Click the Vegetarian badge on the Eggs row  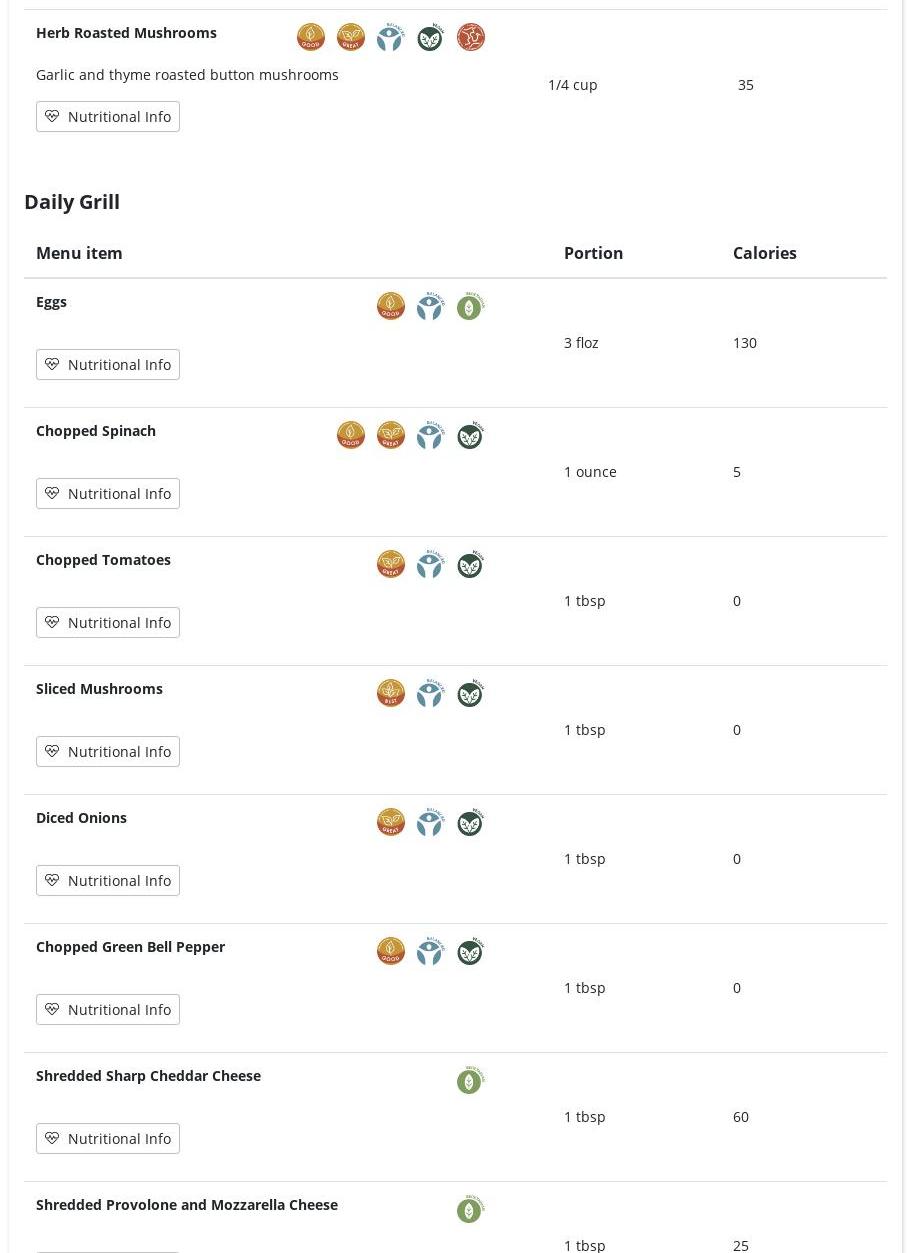470,307
